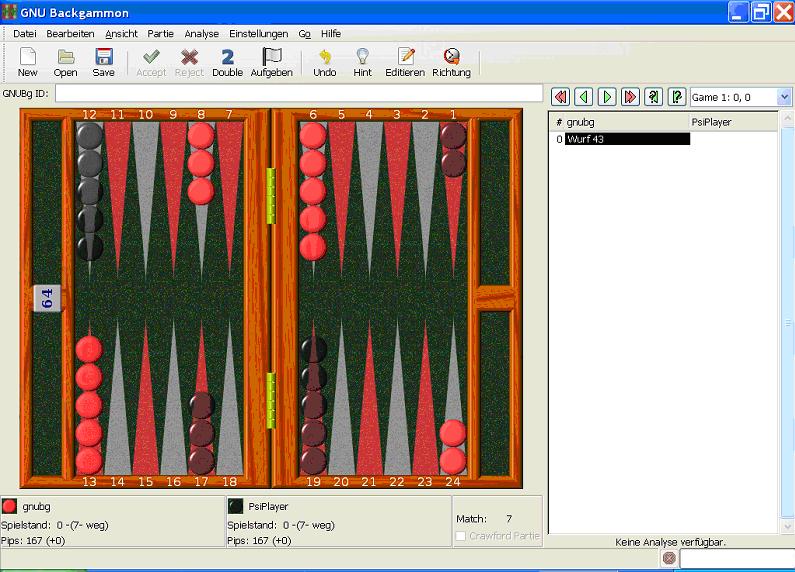This screenshot has width=795, height=572.
Task: Click the GNUBg ID input field
Action: [x=299, y=93]
